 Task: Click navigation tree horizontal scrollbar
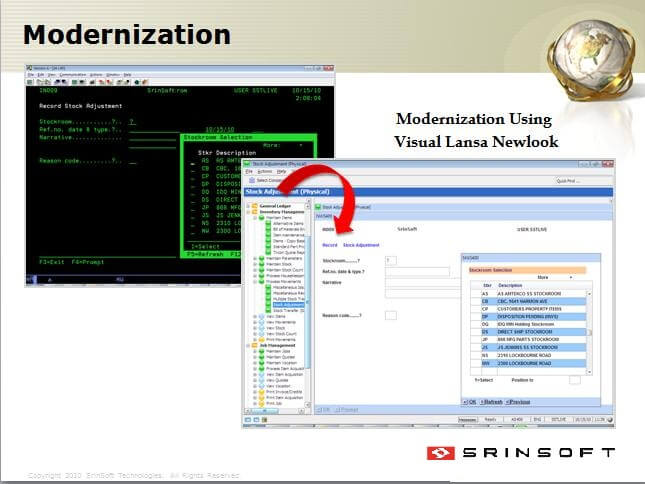click(276, 411)
